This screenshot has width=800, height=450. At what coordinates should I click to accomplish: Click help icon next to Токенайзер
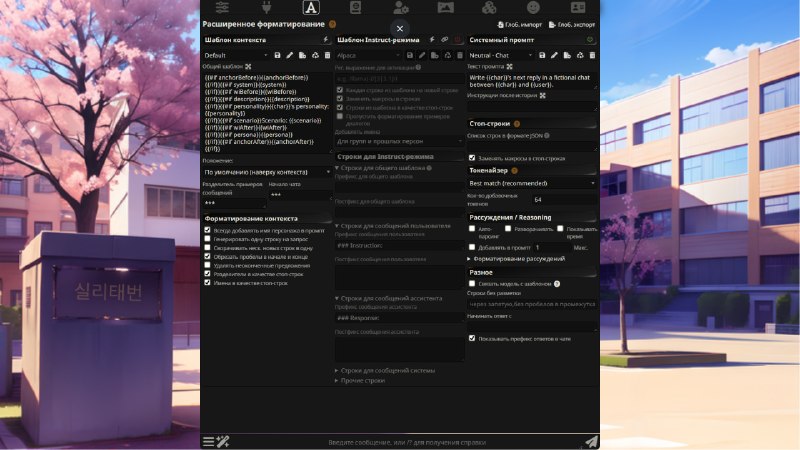514,170
